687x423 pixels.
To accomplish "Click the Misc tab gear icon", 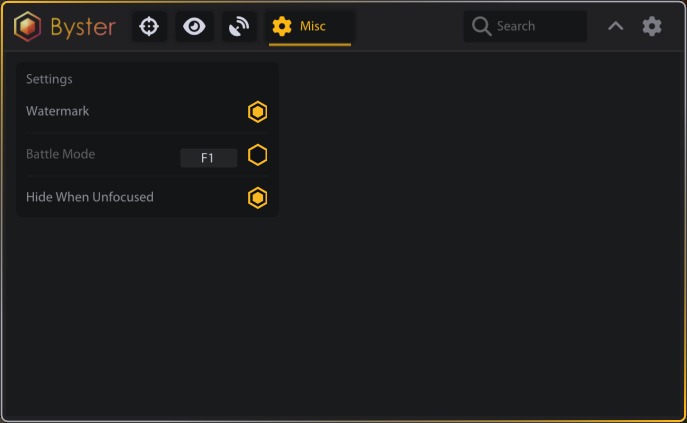I will pos(282,27).
